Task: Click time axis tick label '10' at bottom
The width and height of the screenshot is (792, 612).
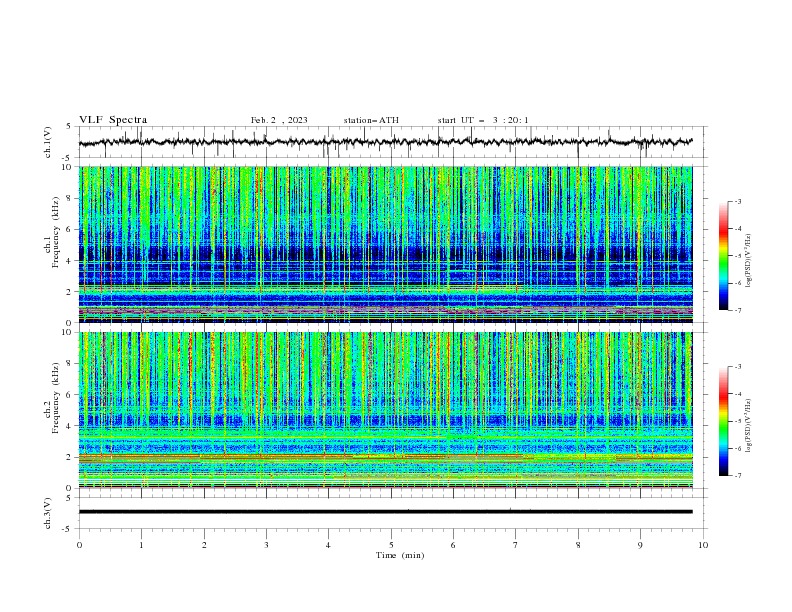Action: (703, 545)
